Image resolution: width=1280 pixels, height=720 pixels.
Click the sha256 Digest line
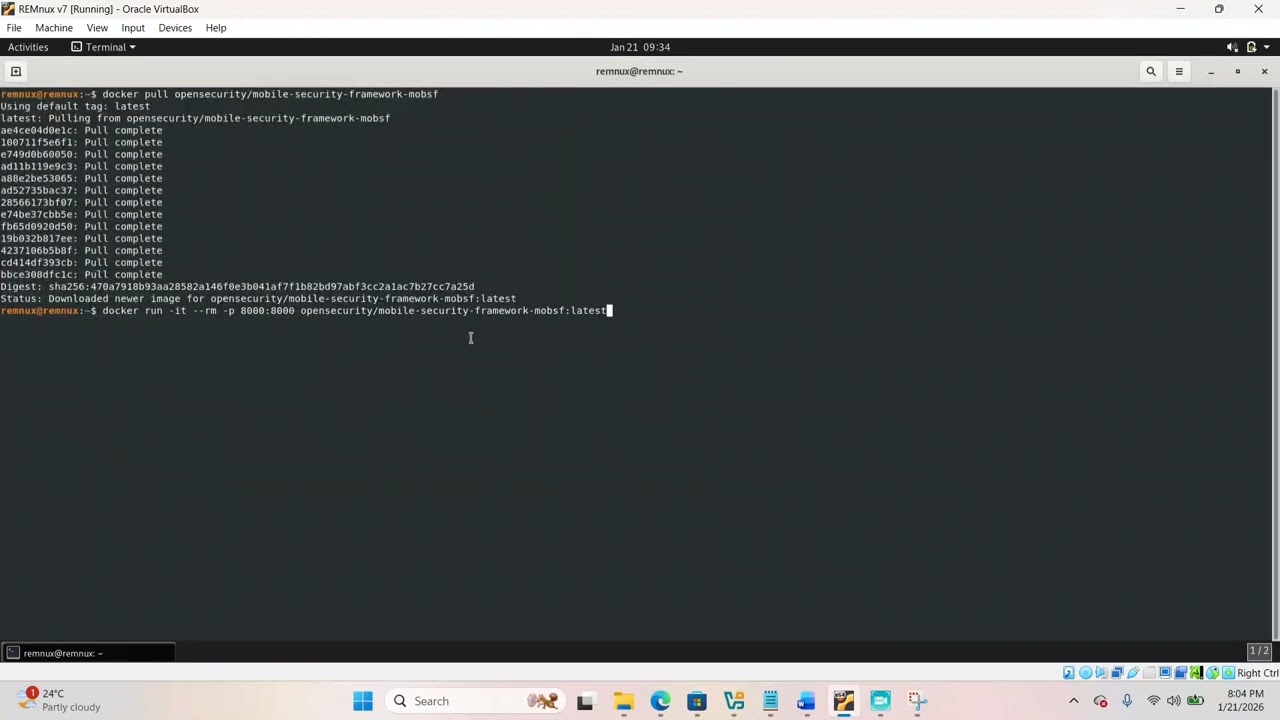point(237,287)
